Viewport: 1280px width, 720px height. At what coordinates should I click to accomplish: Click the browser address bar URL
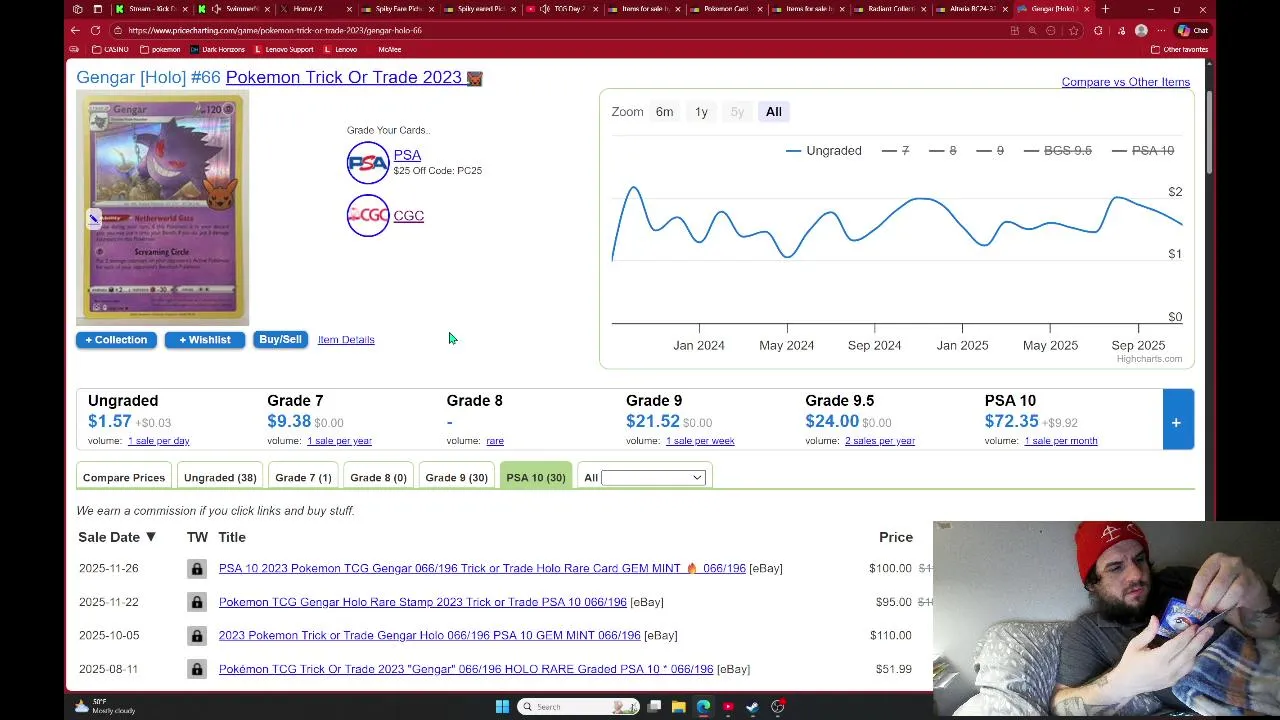275,30
